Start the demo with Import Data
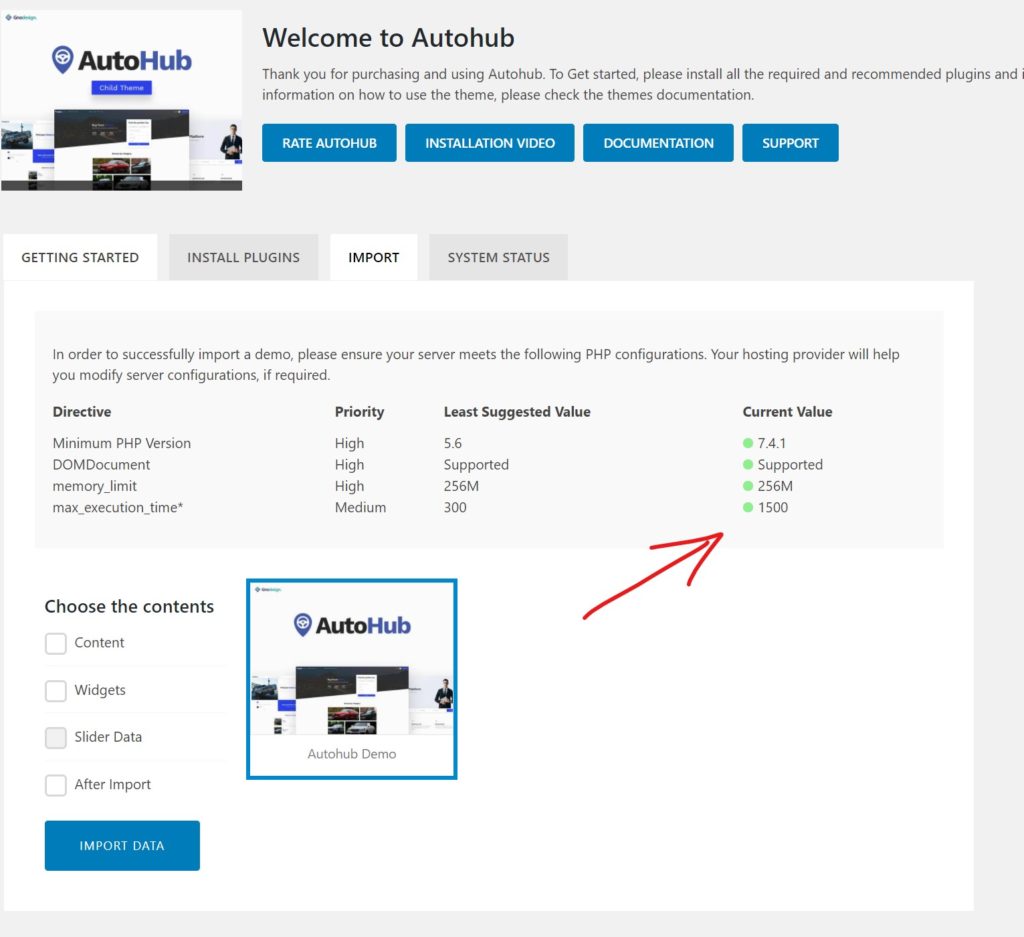1024x937 pixels. pyautogui.click(x=122, y=845)
